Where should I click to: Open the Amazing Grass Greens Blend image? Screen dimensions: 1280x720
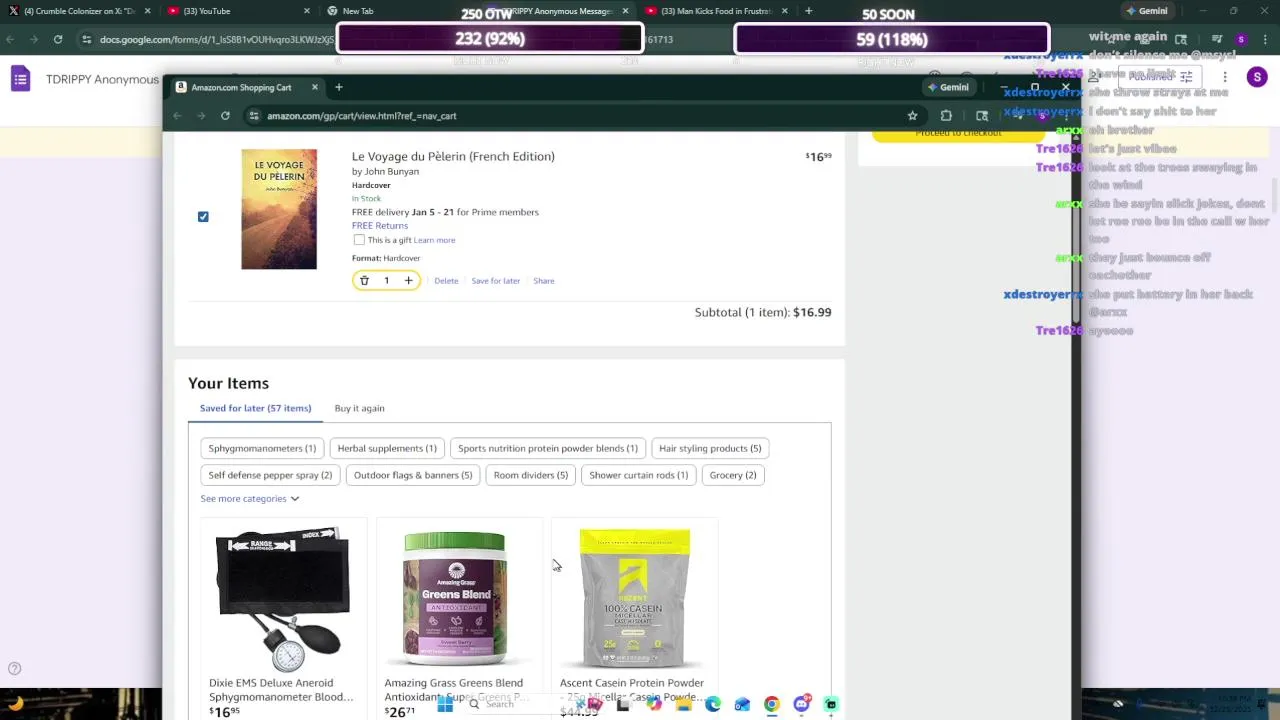(x=455, y=598)
